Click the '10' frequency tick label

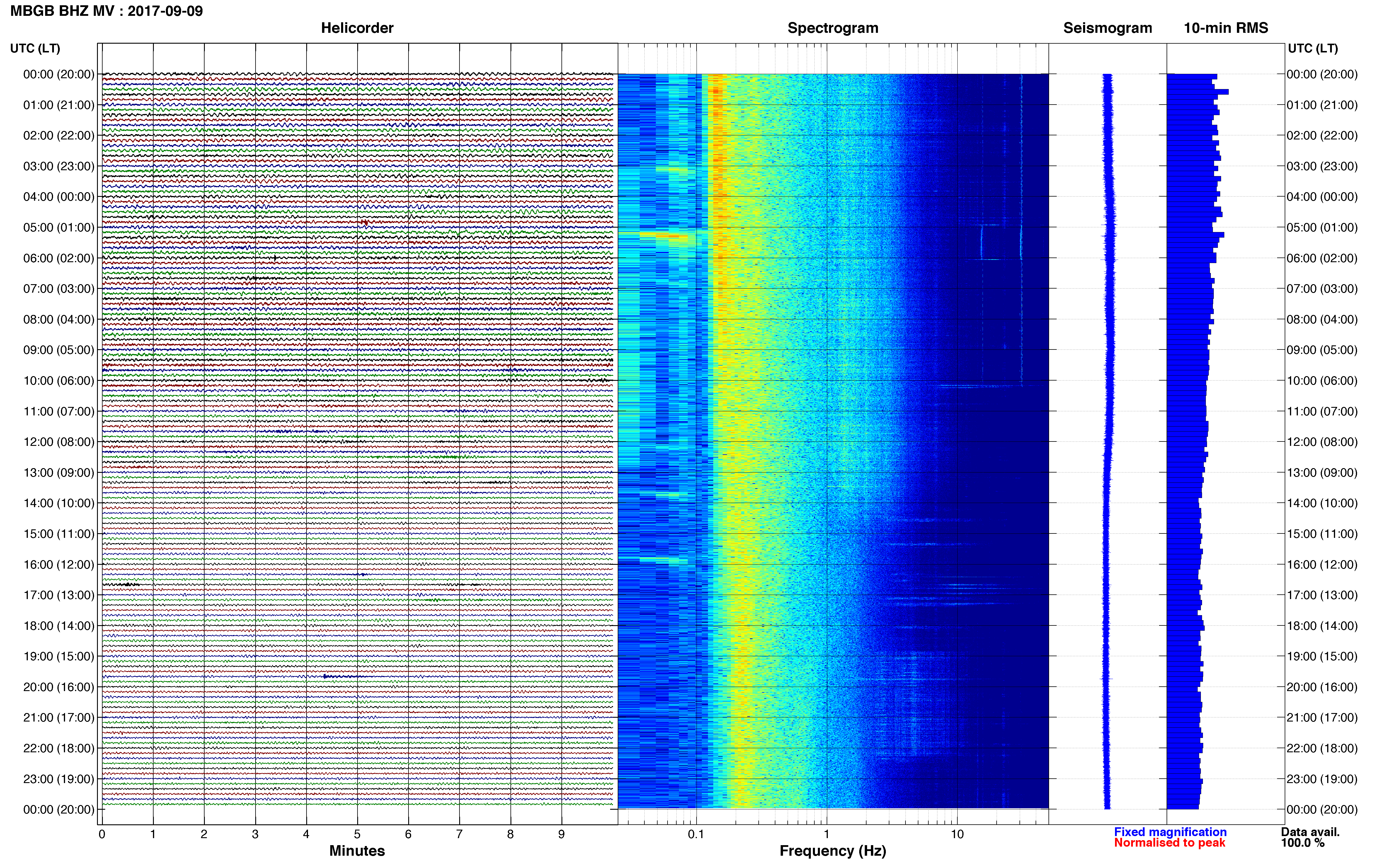click(x=957, y=834)
